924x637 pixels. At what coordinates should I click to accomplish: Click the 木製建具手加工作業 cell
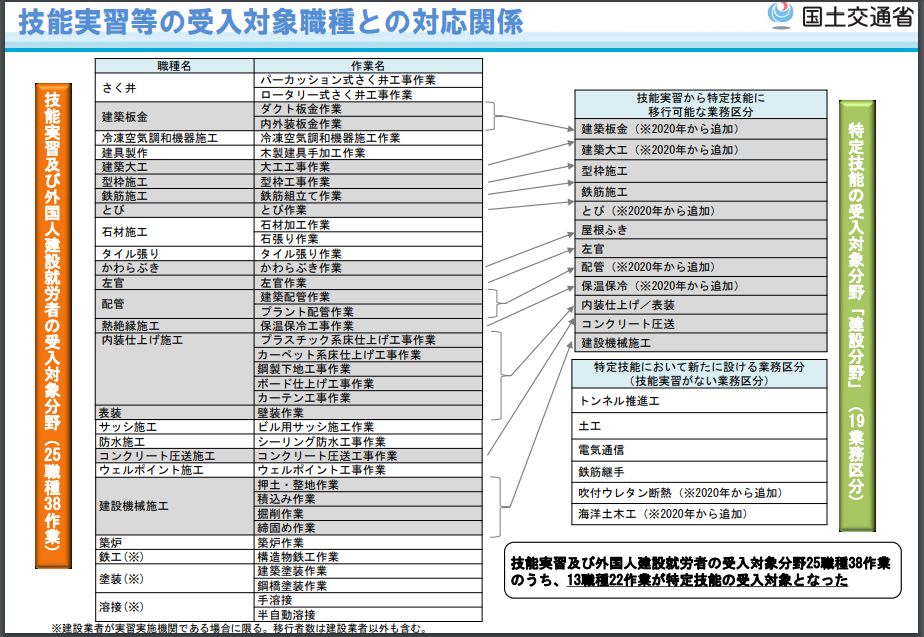pos(368,153)
